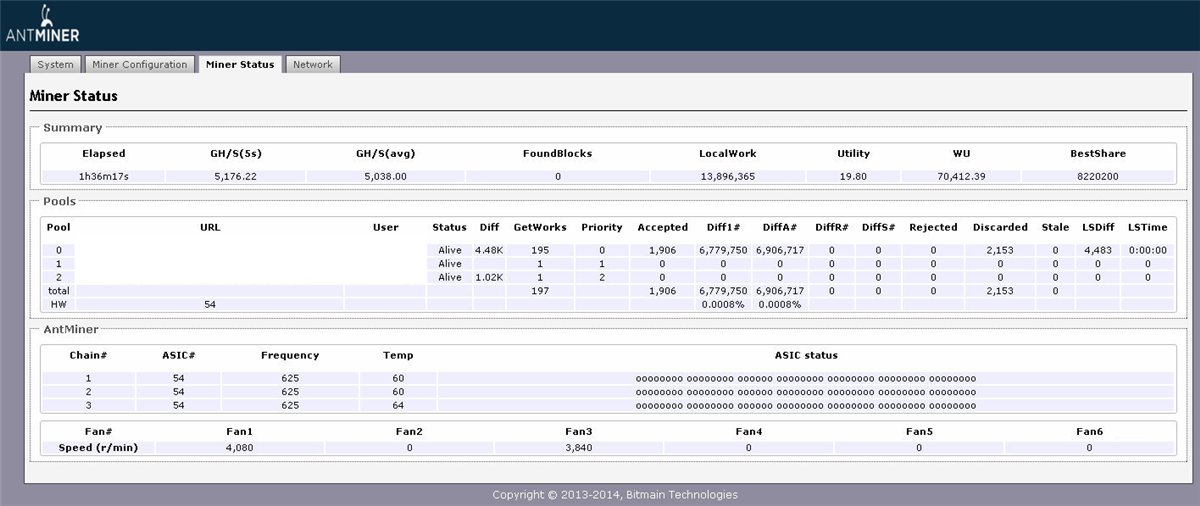The image size is (1200, 506).
Task: Click pool 0 GetWorks value 195
Action: coord(540,250)
